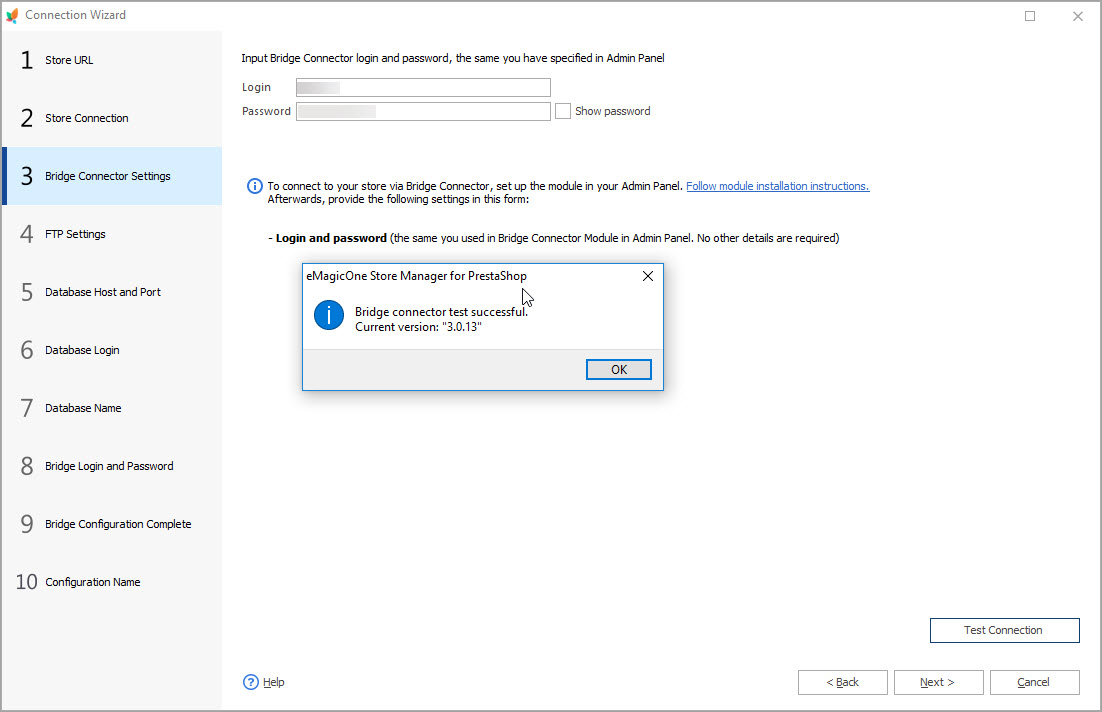Click the info icon beside connection instructions
The height and width of the screenshot is (712, 1102).
(254, 186)
